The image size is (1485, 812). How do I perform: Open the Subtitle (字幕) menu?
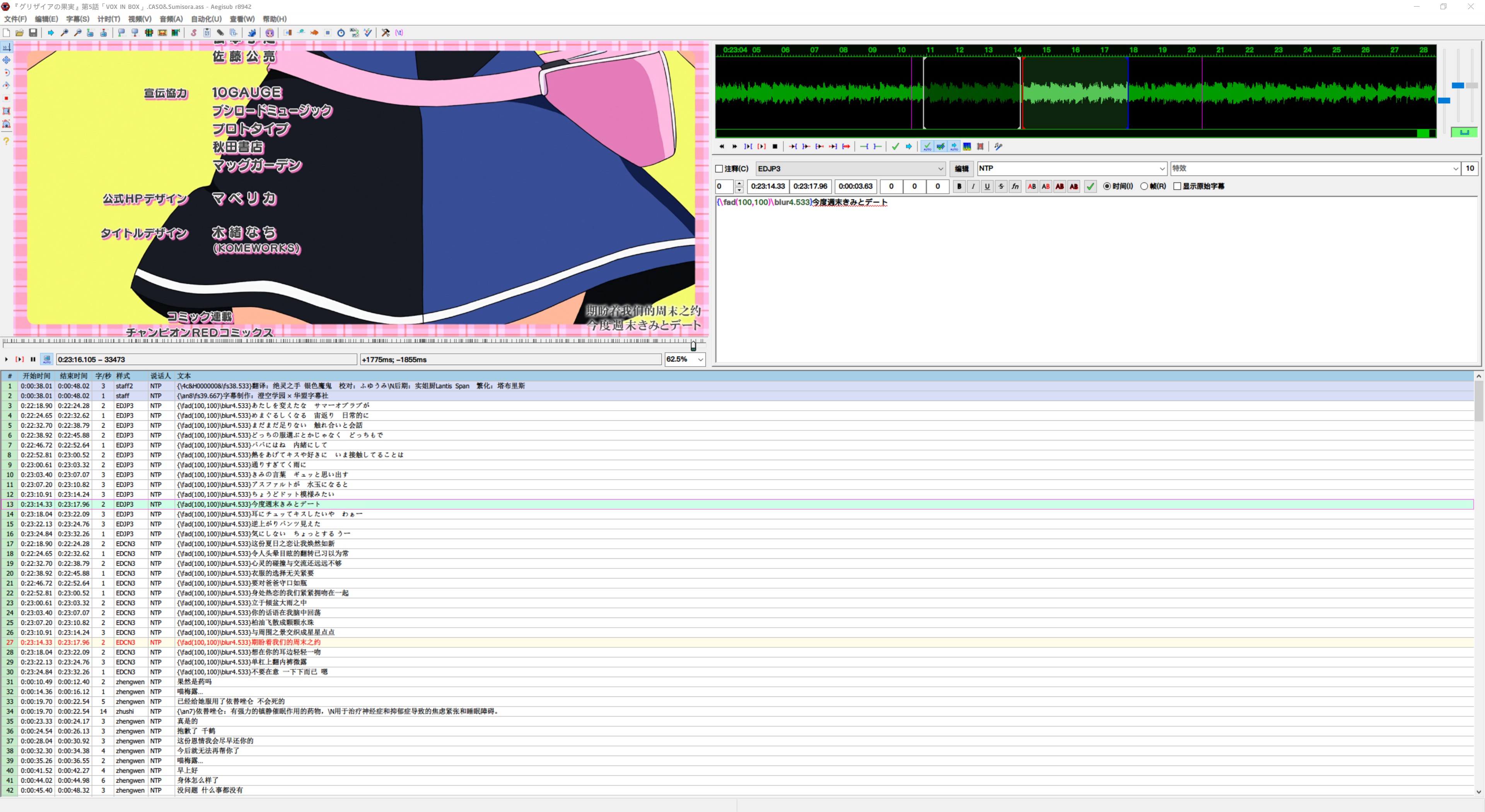78,19
